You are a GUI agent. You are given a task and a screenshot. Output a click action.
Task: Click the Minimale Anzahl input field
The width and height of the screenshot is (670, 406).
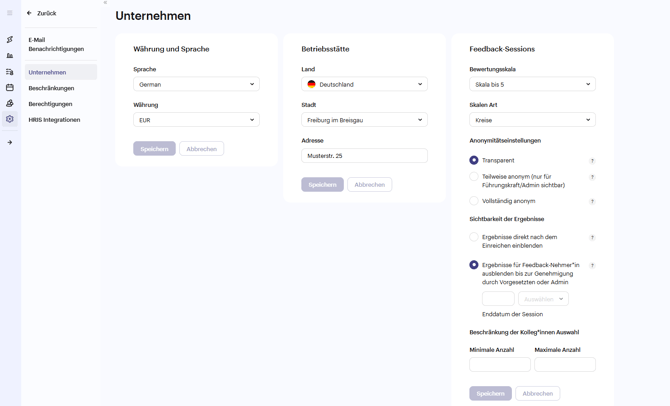tap(500, 365)
